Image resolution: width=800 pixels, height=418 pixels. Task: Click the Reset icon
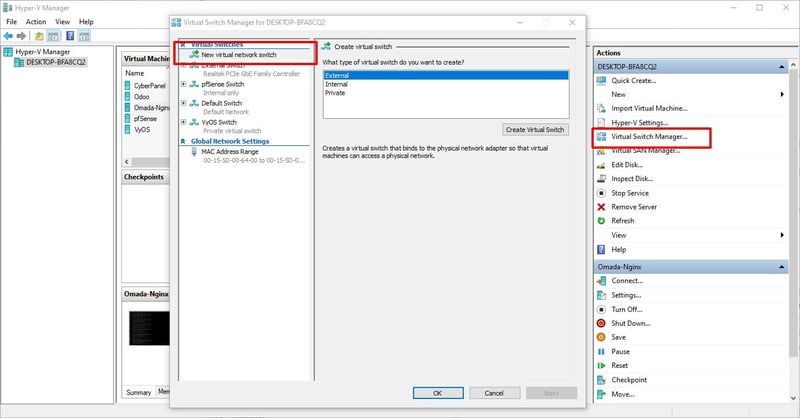click(601, 365)
